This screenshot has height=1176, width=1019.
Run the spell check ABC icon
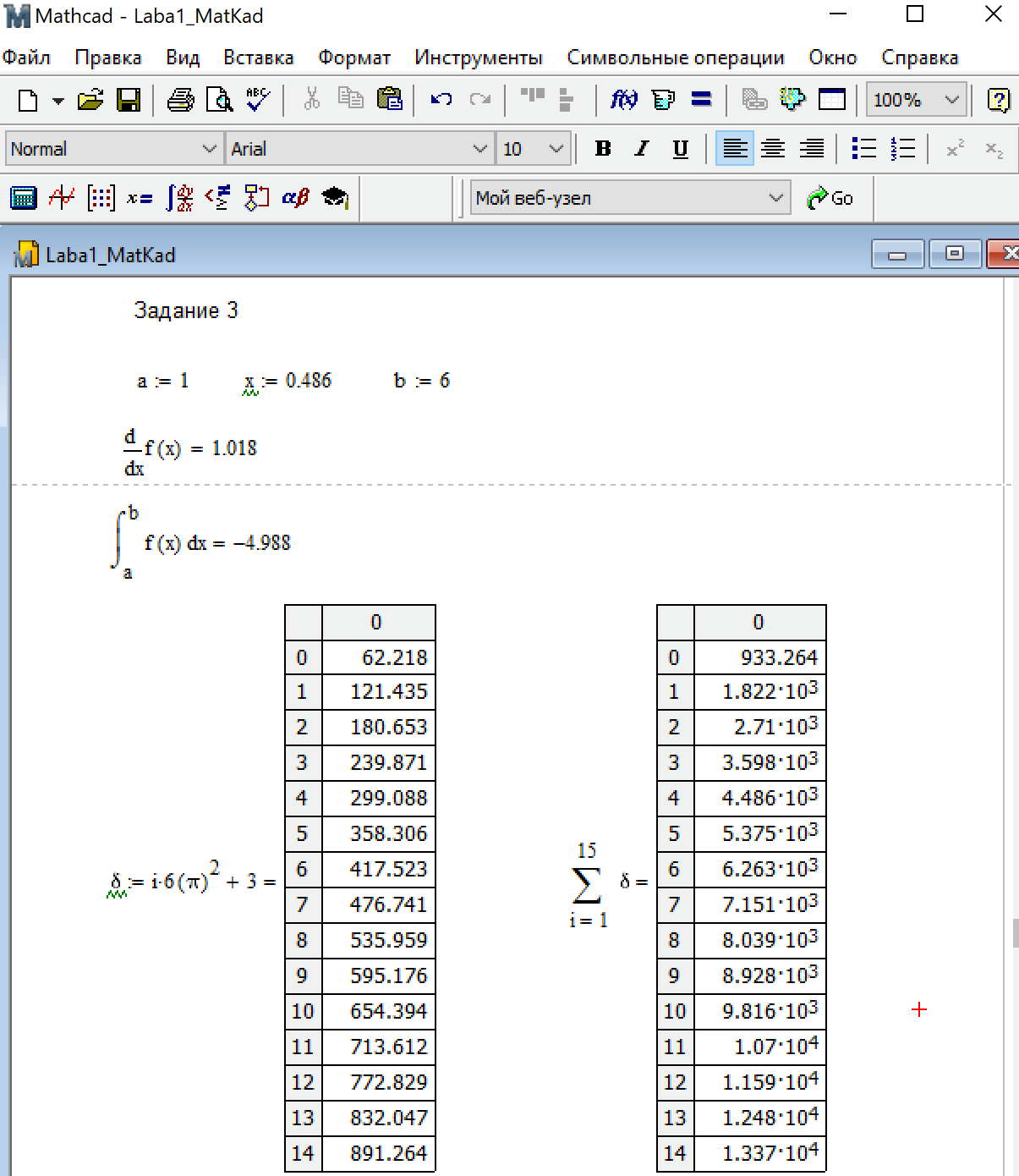(258, 101)
